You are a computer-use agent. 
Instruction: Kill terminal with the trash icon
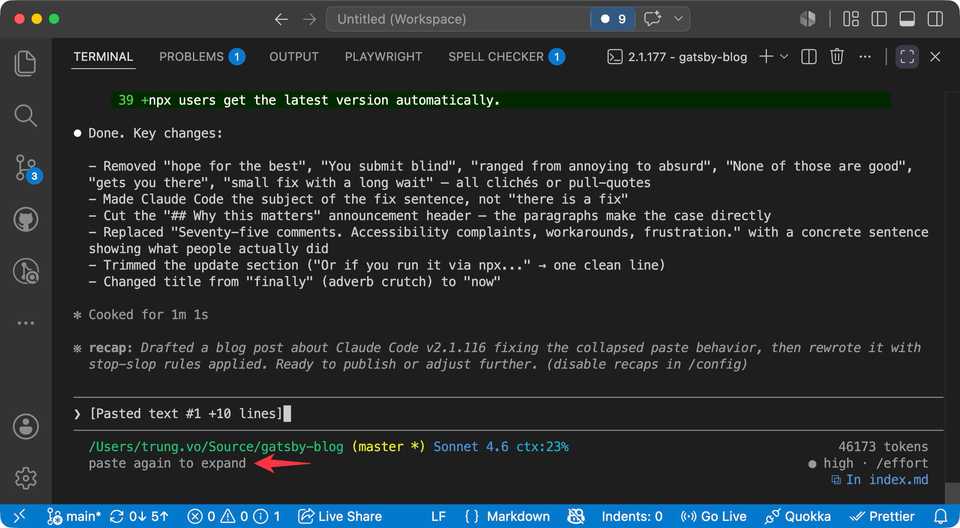(837, 57)
